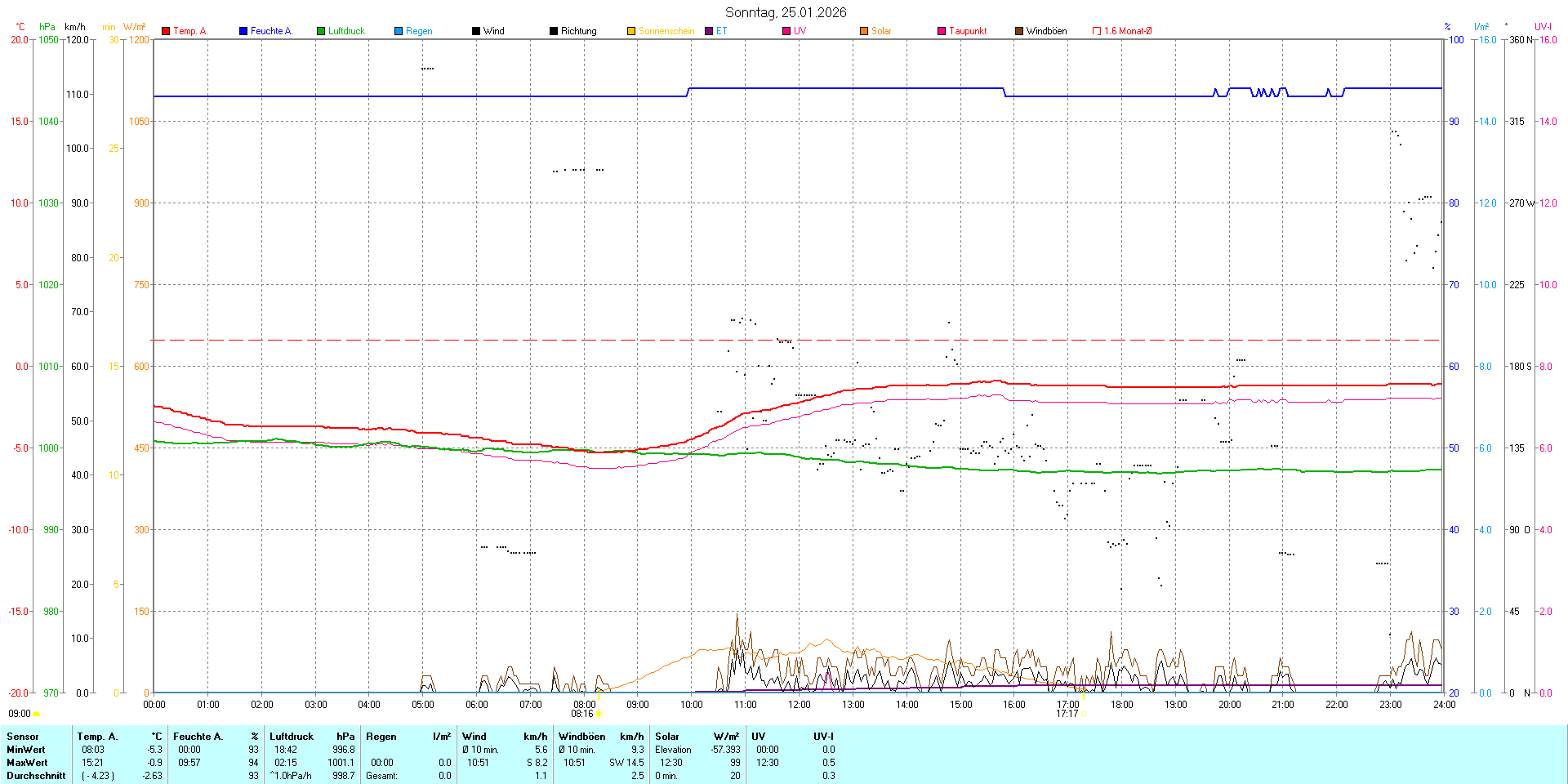The image size is (1568, 784).
Task: Click the Windböen column header in statistics table
Action: pyautogui.click(x=581, y=737)
